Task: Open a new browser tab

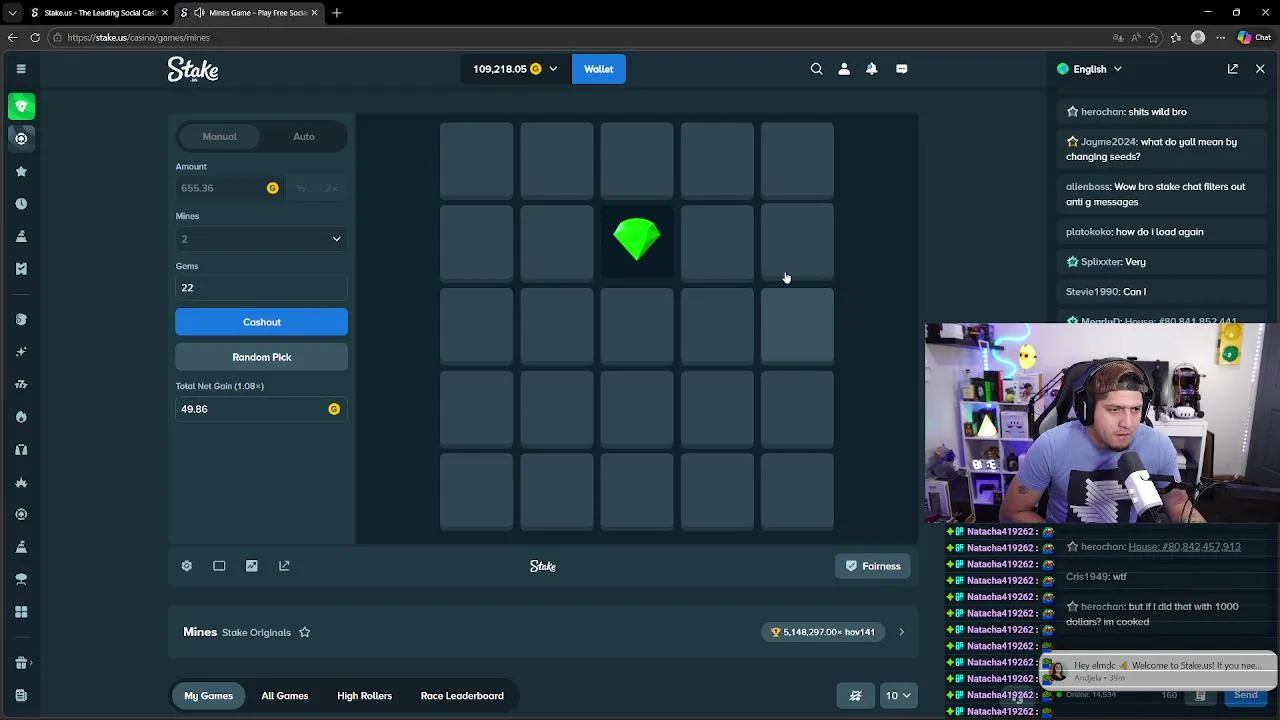Action: (x=337, y=13)
